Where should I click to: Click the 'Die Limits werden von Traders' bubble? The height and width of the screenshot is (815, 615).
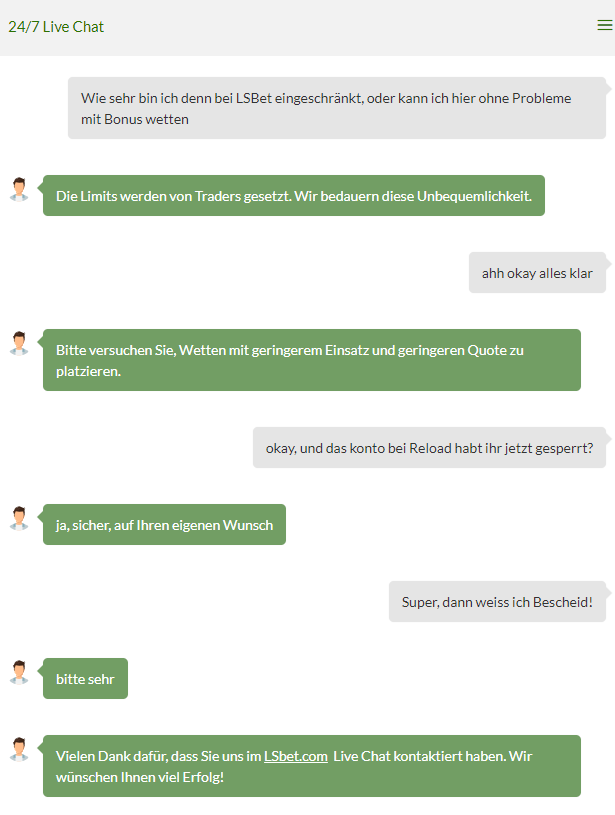294,195
